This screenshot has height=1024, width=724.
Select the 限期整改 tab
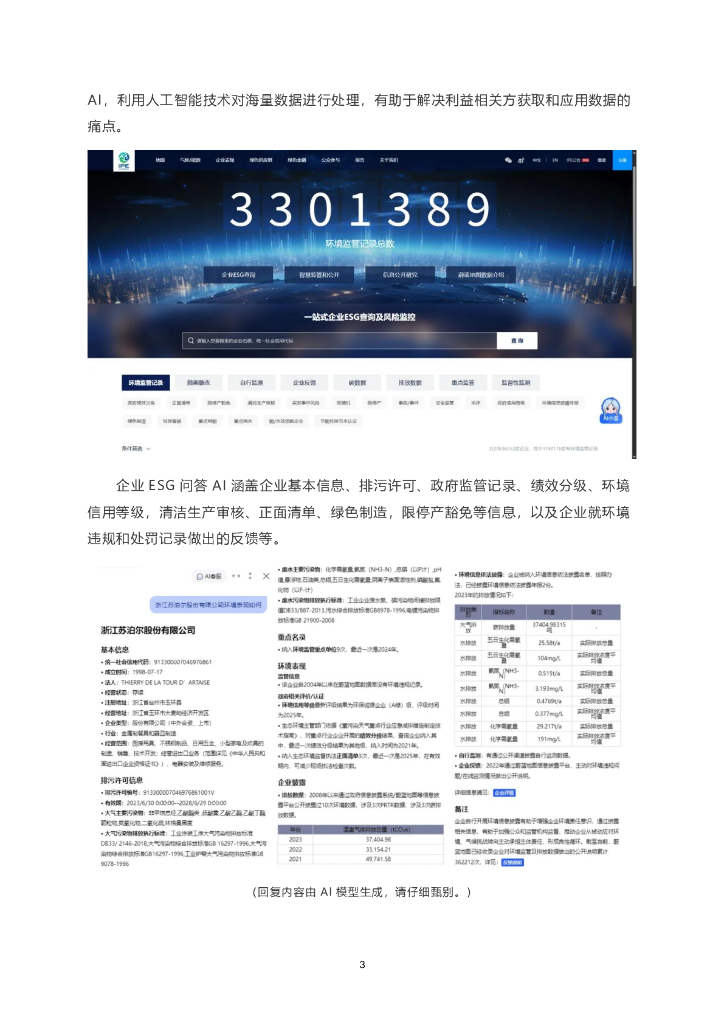(x=198, y=383)
